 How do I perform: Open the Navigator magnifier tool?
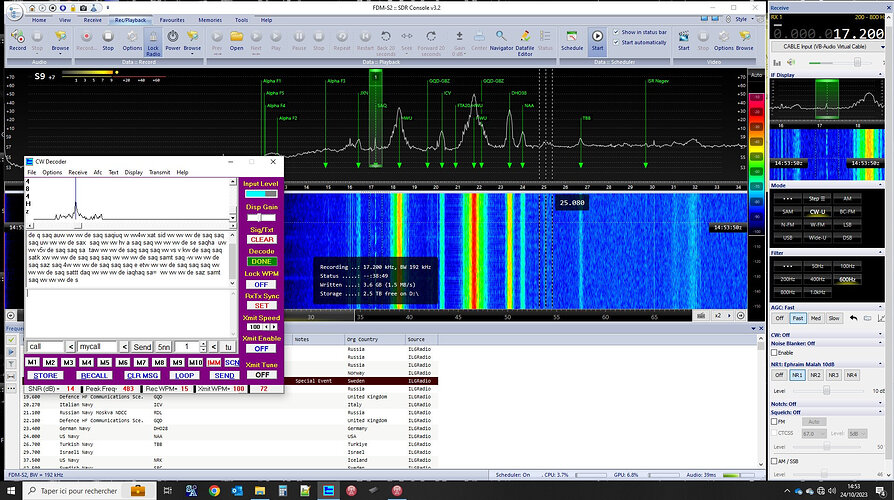[501, 37]
